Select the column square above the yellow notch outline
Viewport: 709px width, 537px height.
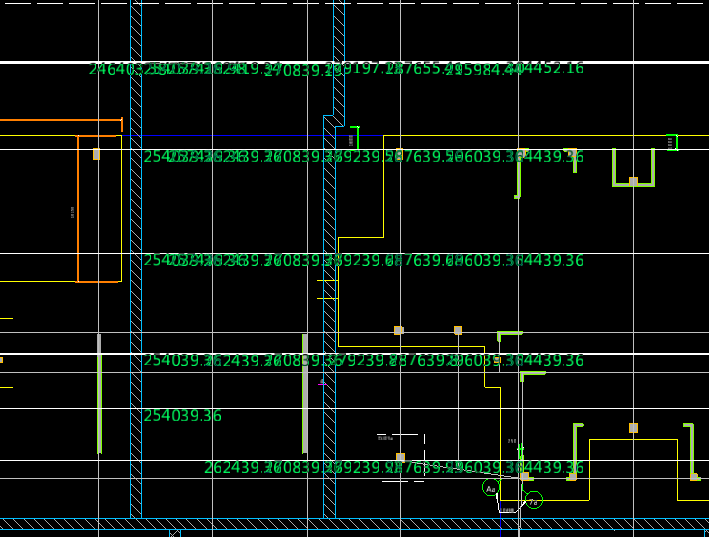pos(633,428)
